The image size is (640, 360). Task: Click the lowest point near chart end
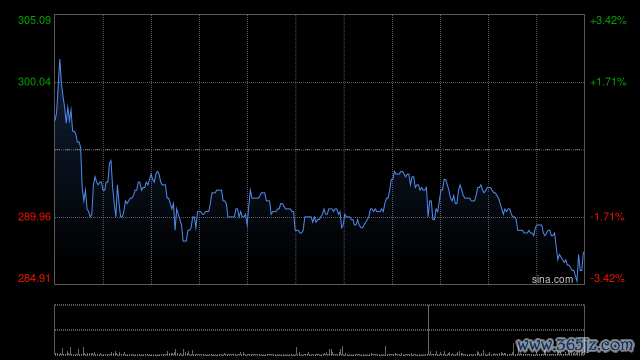(577, 282)
